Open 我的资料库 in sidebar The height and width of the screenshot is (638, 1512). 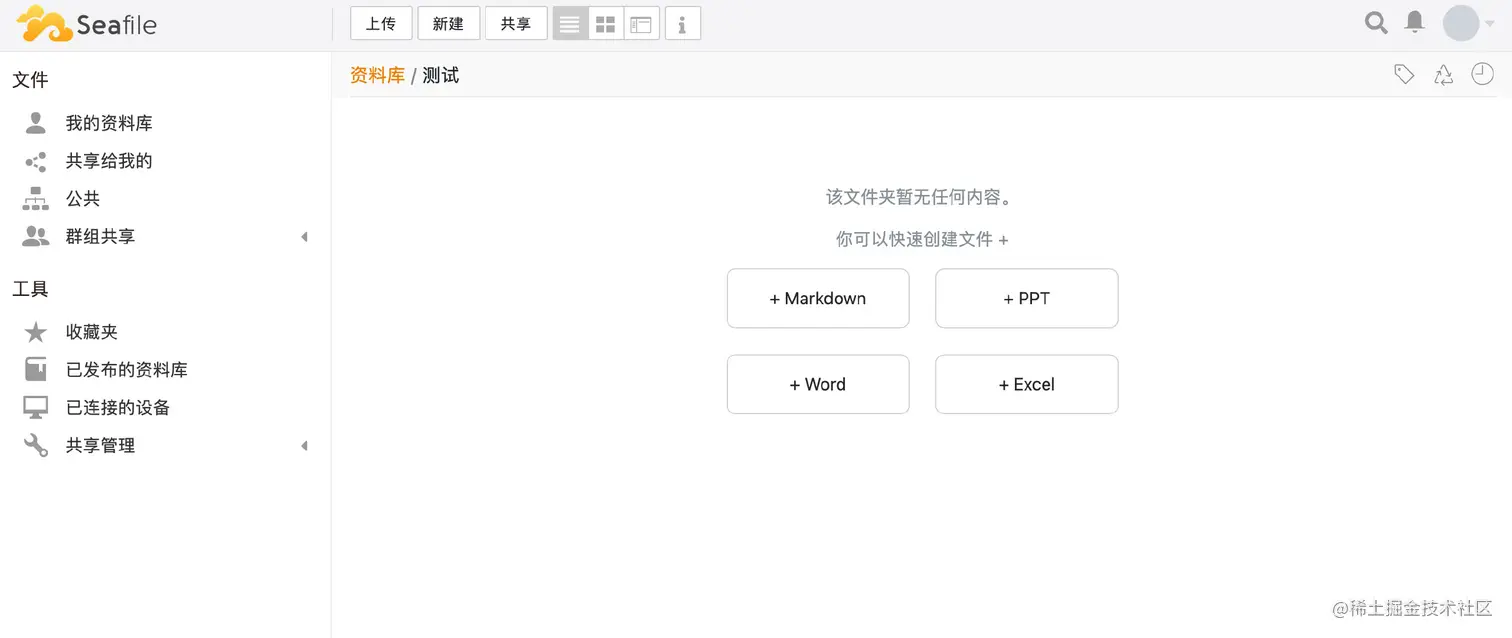tap(109, 123)
